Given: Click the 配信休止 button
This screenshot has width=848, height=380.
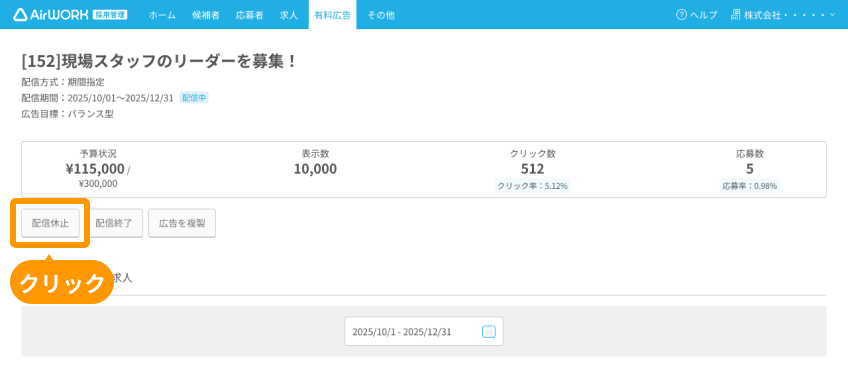Looking at the screenshot, I should tap(50, 223).
